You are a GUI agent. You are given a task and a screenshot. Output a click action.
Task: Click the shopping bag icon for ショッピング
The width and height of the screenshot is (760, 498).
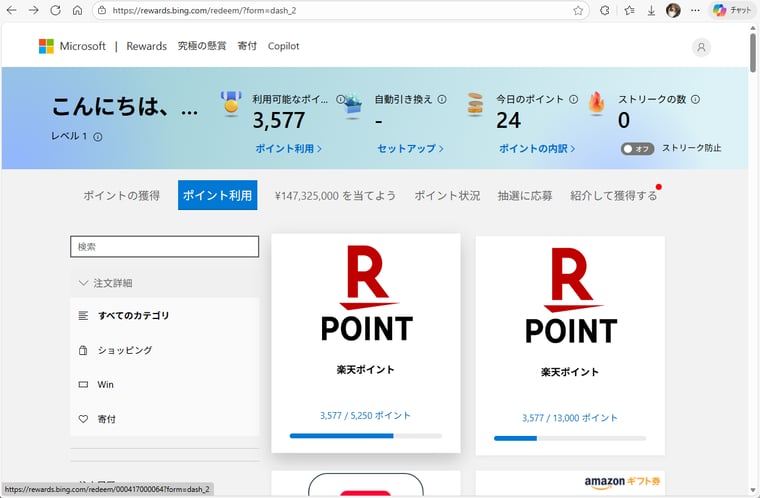click(83, 350)
